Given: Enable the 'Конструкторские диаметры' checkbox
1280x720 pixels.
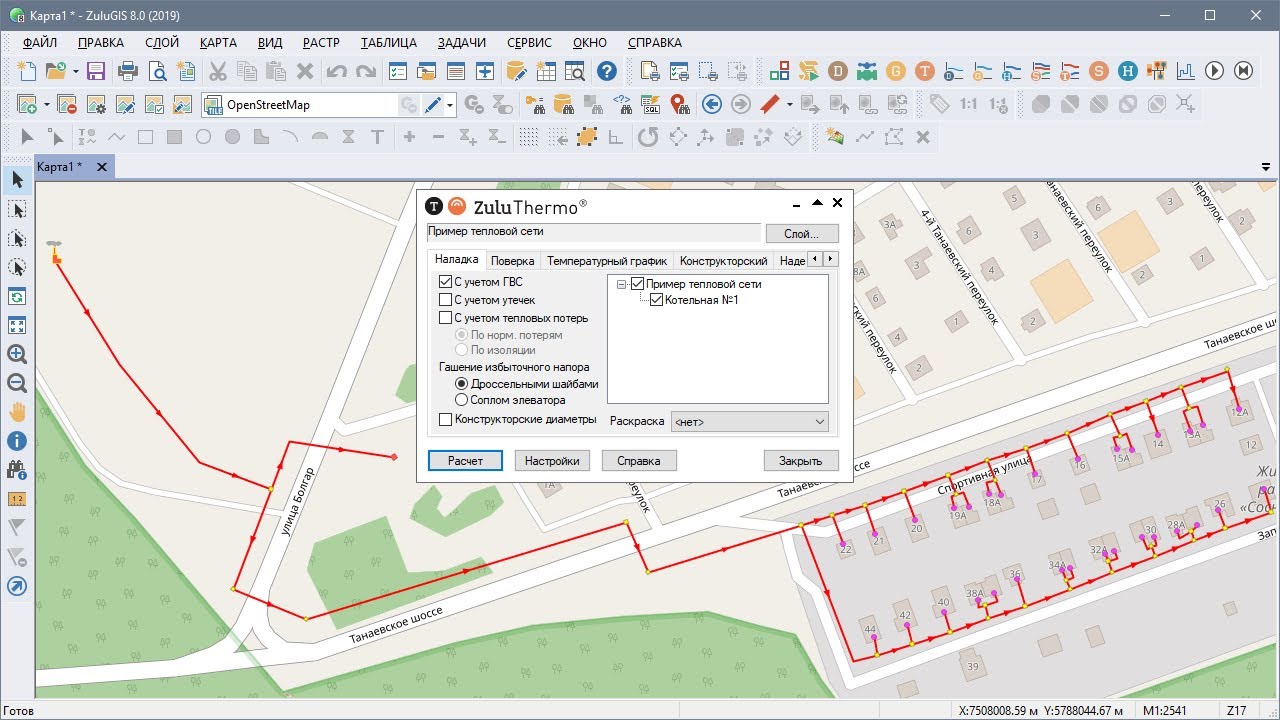Looking at the screenshot, I should click(x=446, y=419).
